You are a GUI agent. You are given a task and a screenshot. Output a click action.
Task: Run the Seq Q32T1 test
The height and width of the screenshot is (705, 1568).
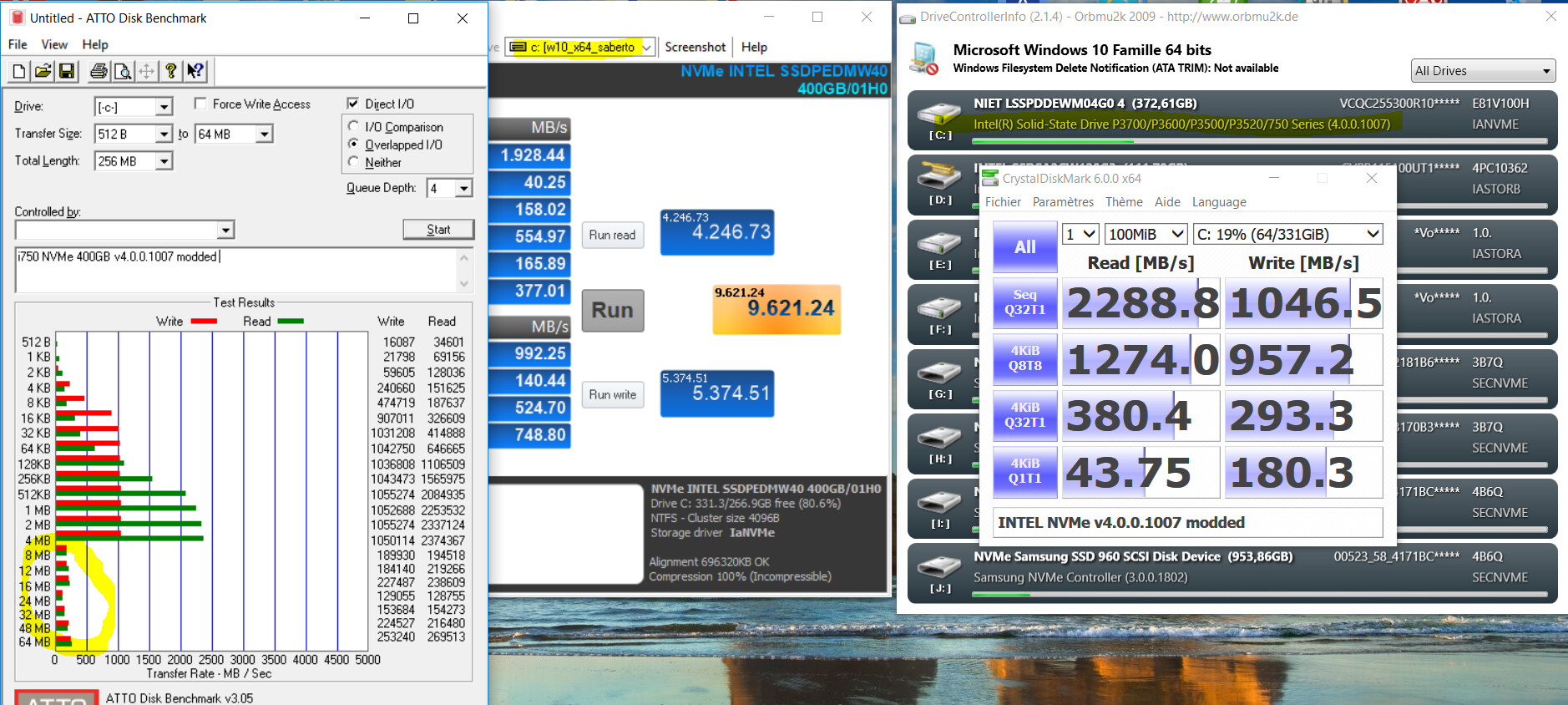(1025, 302)
